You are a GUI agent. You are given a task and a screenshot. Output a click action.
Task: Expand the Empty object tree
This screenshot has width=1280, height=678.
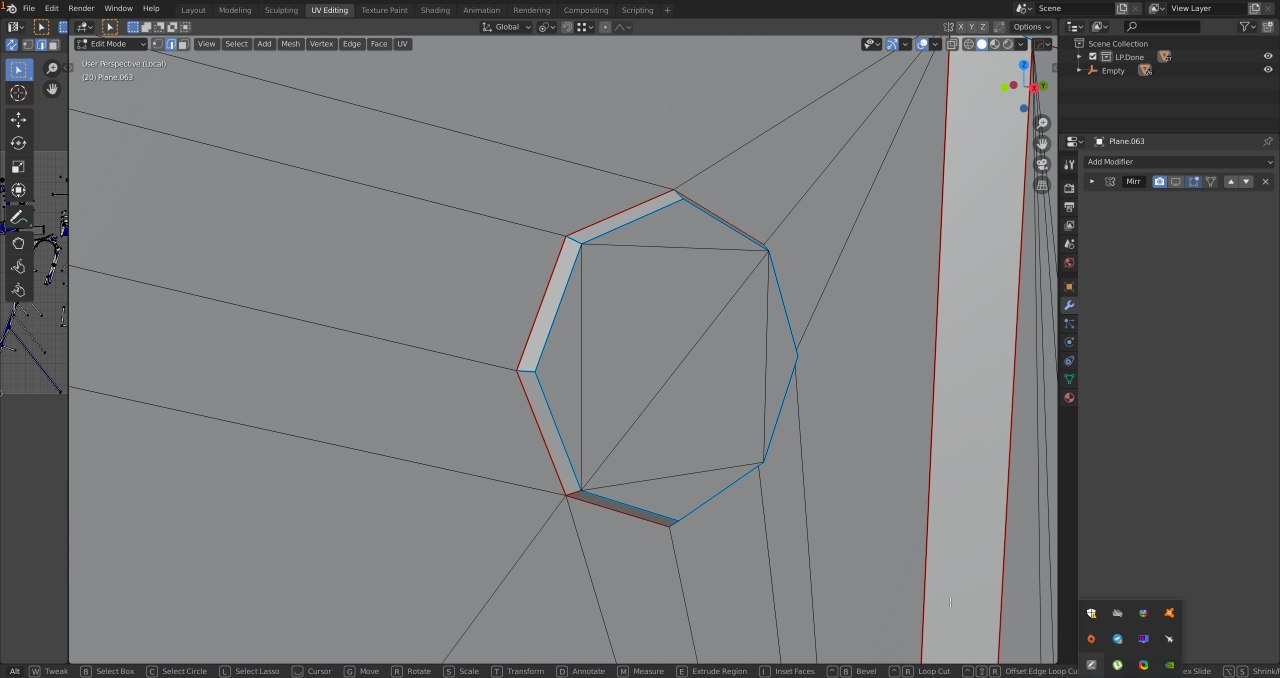[x=1079, y=71]
